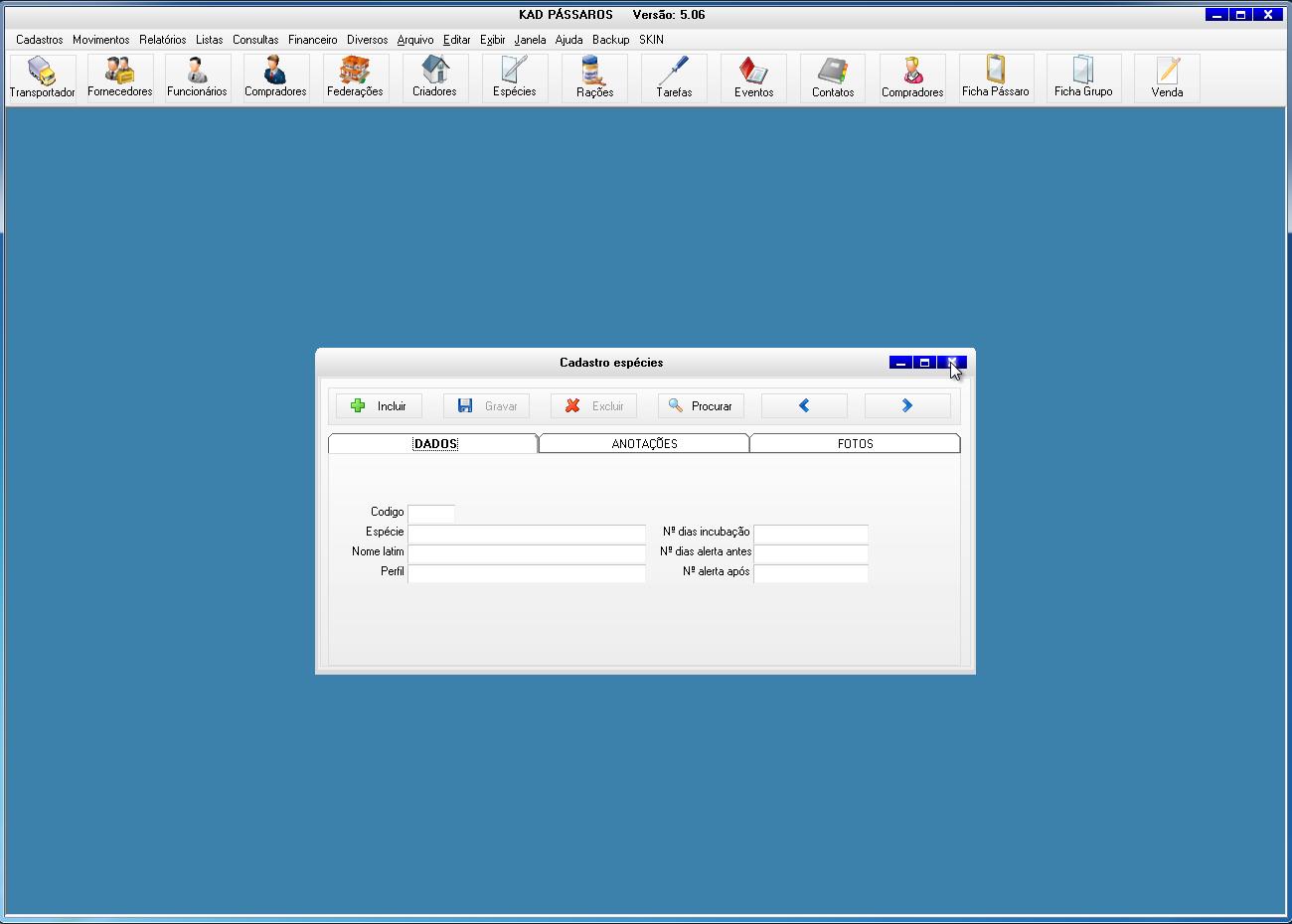Viewport: 1292px width, 924px height.
Task: Open the Janela menu
Action: click(x=531, y=40)
